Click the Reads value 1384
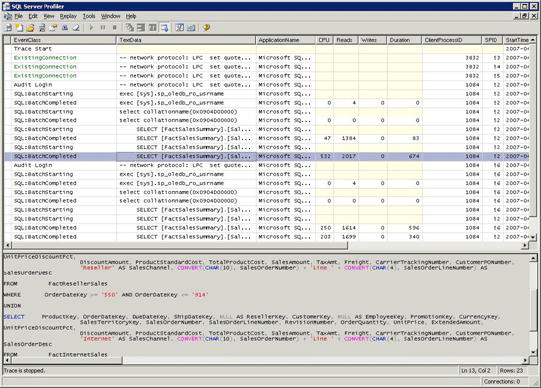 point(348,138)
